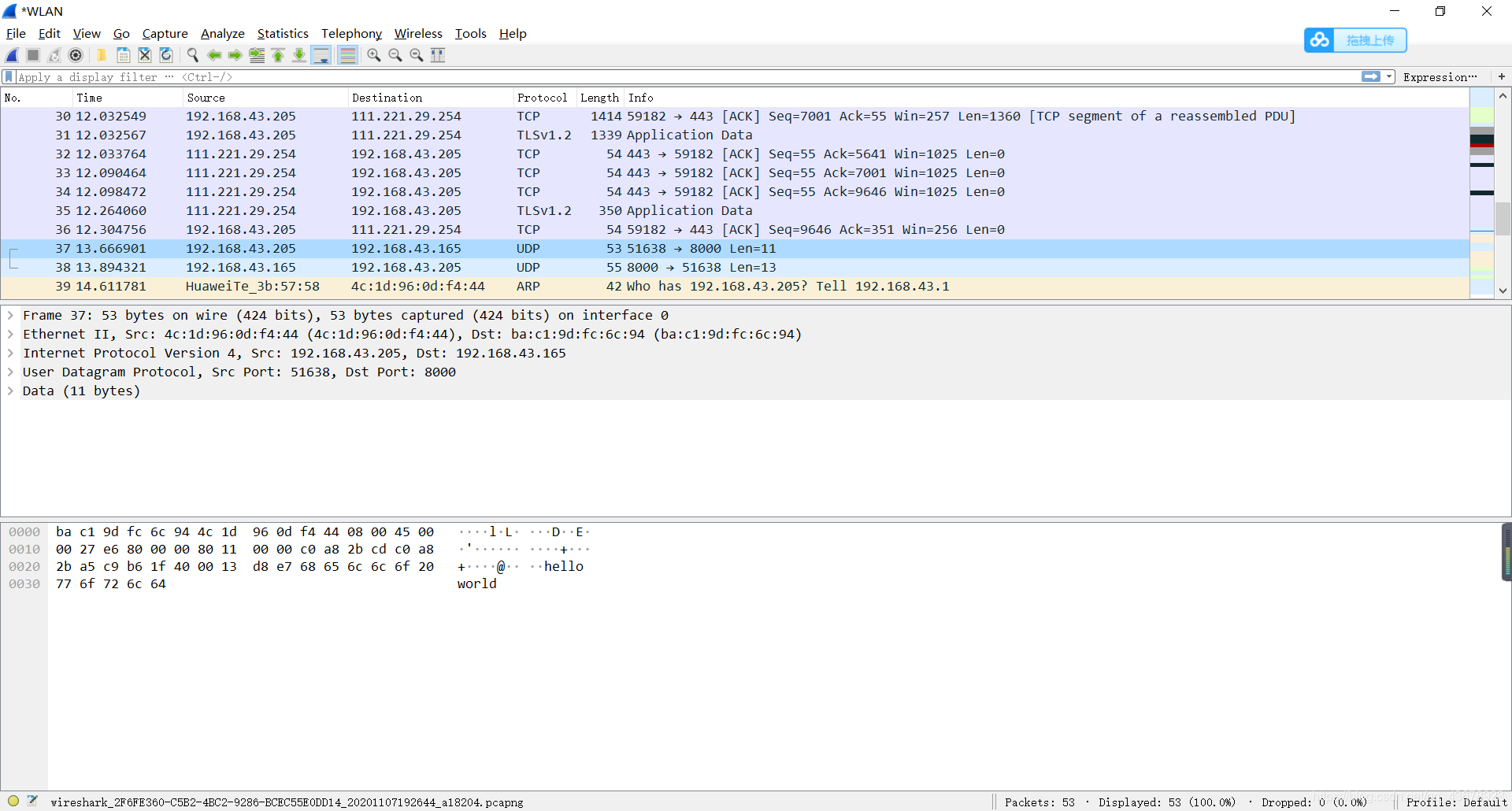Click the filter bookmark icon
This screenshot has width=1512, height=811.
9,77
